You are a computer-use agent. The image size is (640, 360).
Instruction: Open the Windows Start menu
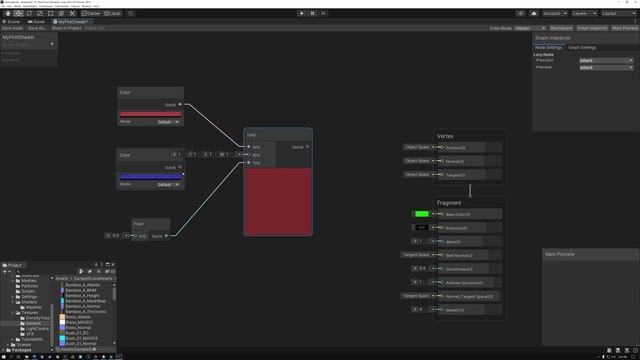[3, 357]
